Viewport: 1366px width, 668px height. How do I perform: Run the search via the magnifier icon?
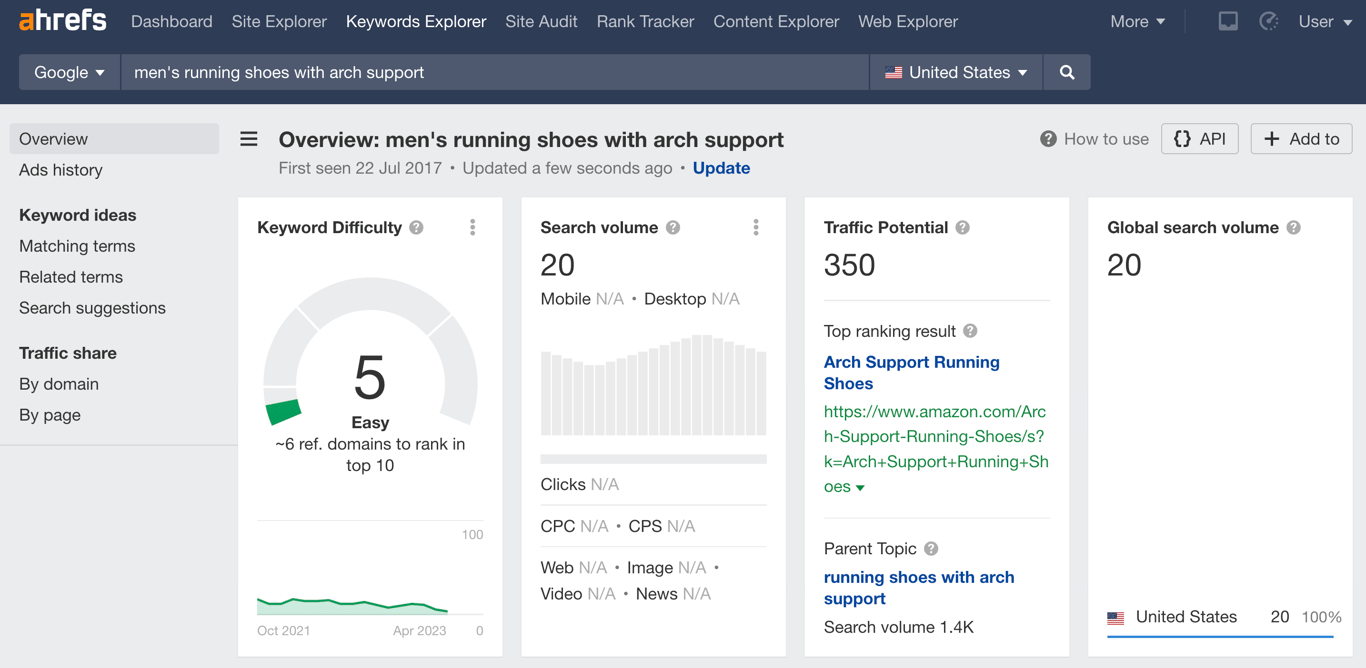point(1066,71)
